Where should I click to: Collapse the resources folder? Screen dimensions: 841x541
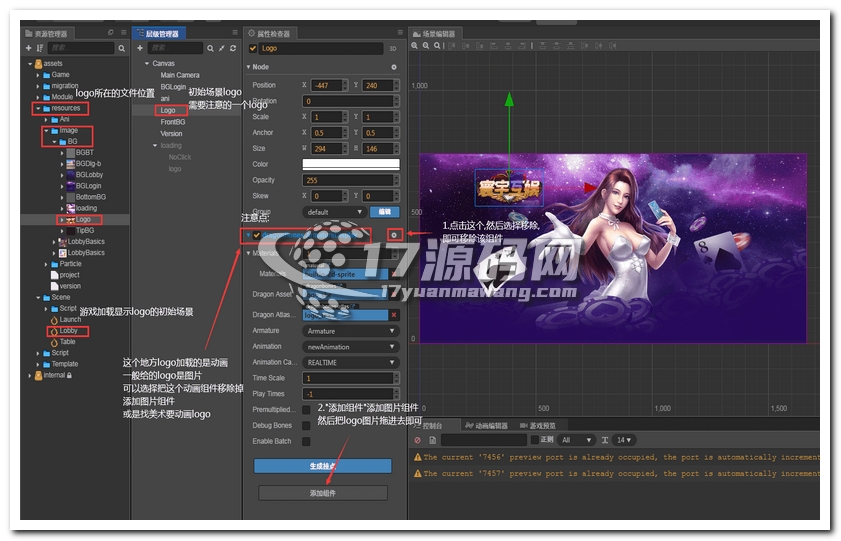coord(38,108)
